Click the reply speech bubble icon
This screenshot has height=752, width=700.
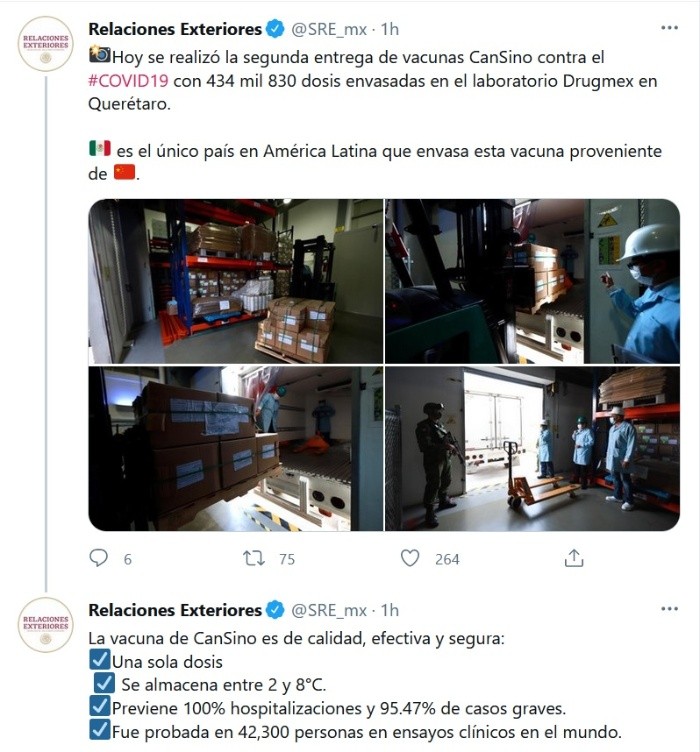point(99,558)
